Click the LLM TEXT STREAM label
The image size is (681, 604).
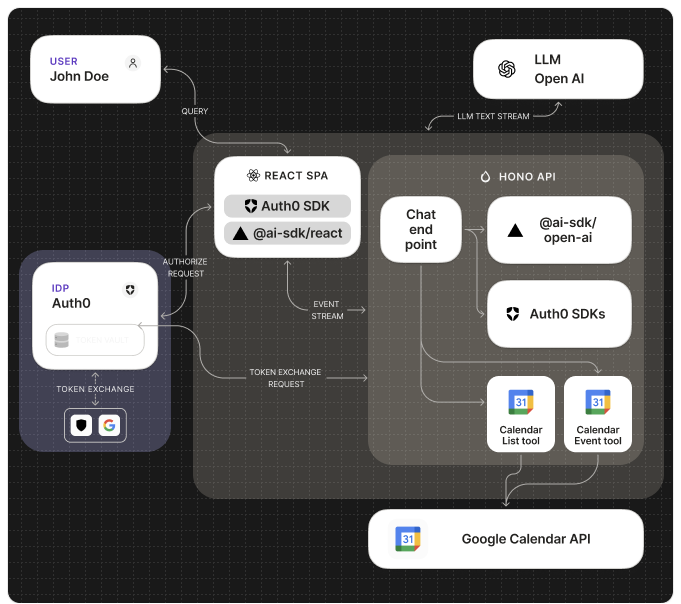click(x=493, y=116)
